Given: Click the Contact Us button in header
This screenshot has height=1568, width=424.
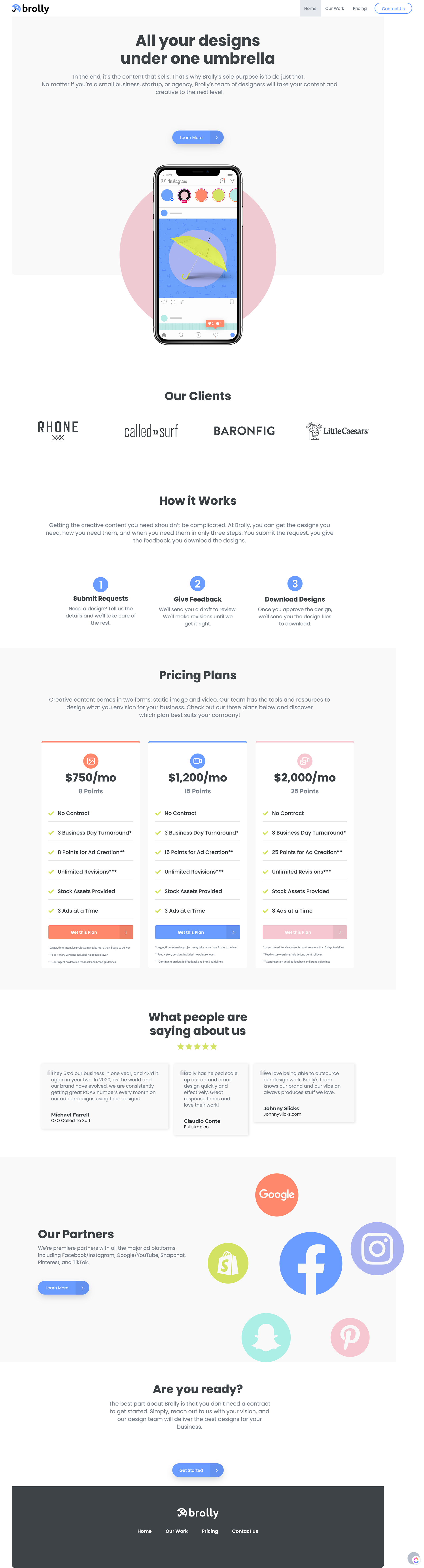Looking at the screenshot, I should point(393,9).
